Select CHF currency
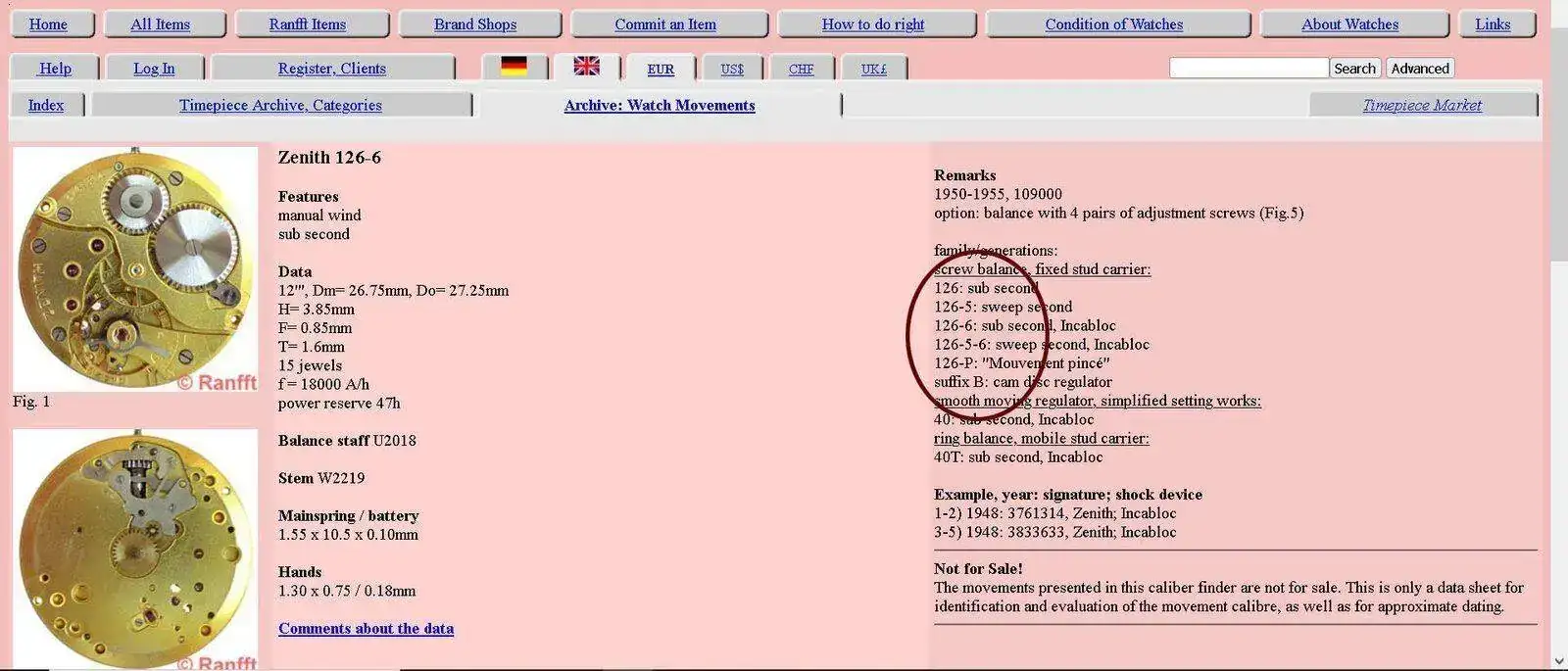This screenshot has width=1568, height=671. tap(802, 69)
